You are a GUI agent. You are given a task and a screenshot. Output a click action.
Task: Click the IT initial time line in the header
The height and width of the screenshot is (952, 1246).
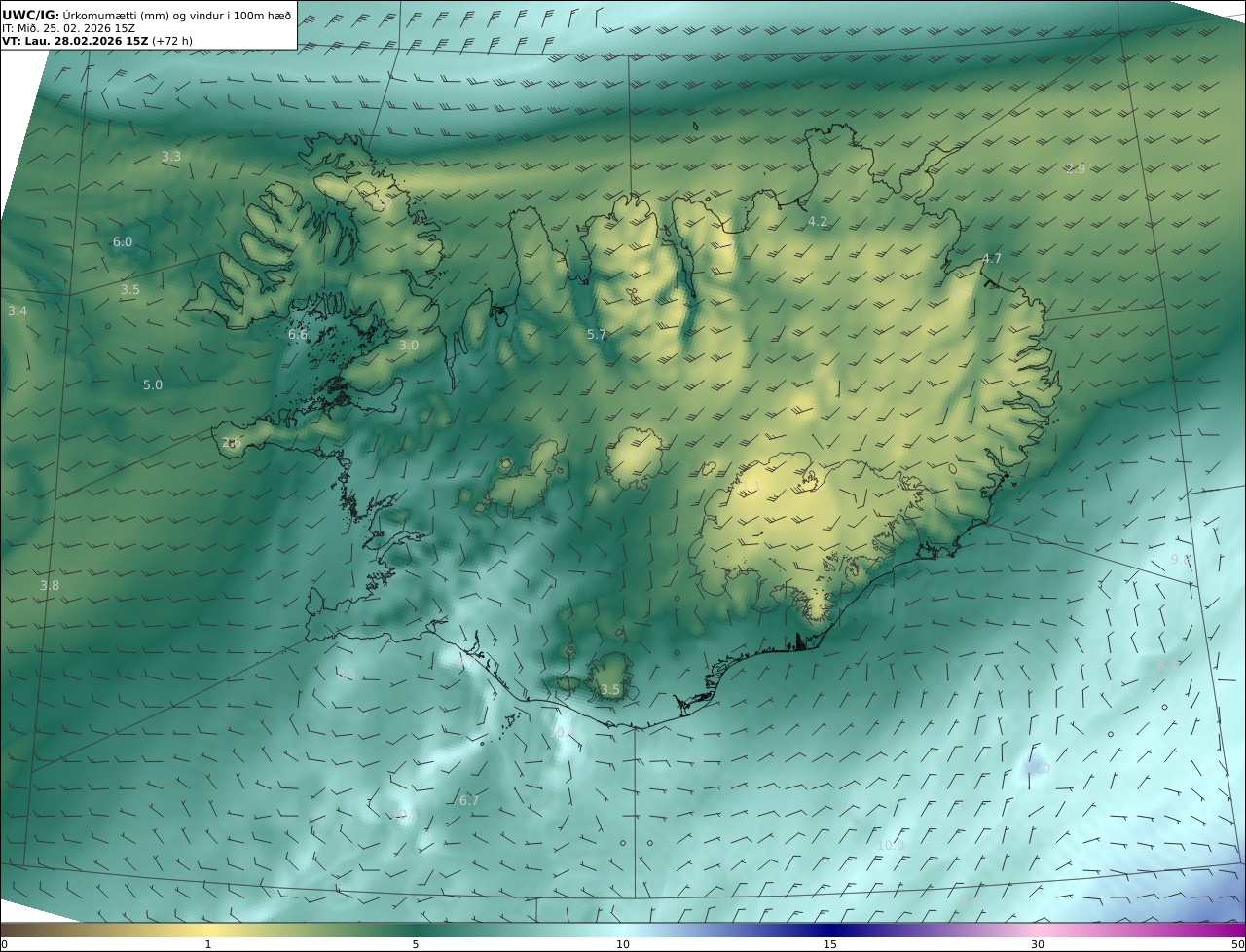(68, 28)
